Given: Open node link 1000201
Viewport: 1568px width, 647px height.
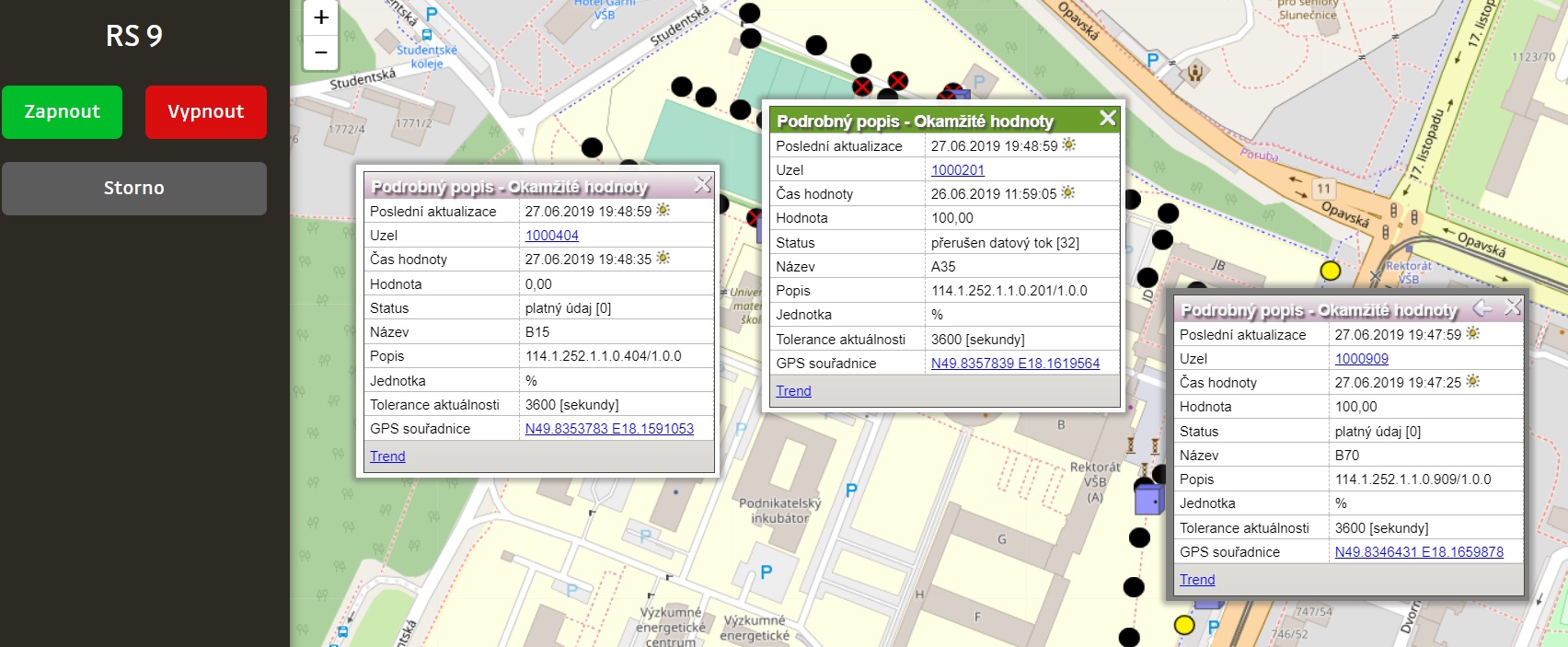Looking at the screenshot, I should (958, 170).
